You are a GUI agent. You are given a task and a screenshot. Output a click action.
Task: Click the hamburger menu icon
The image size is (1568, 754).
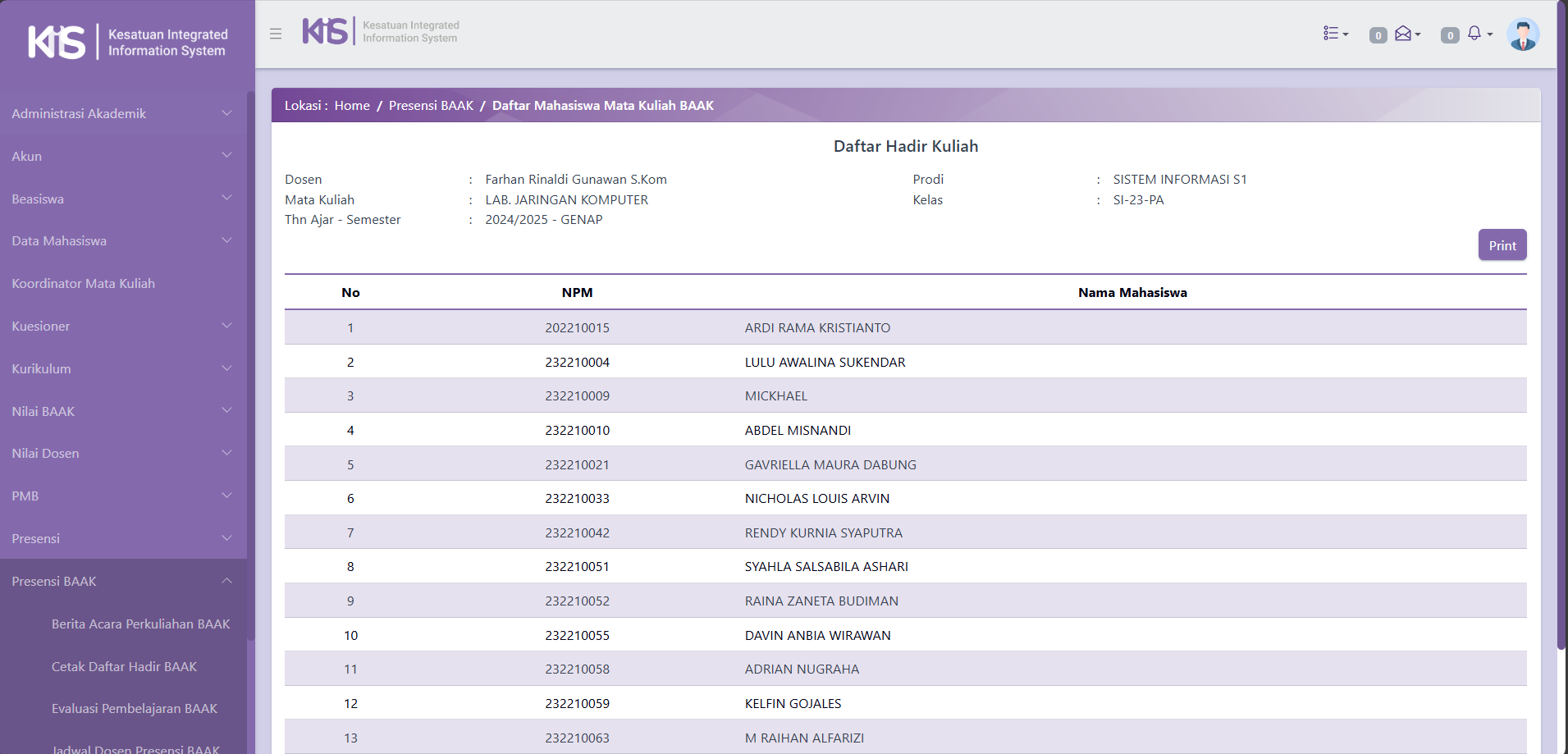coord(276,34)
